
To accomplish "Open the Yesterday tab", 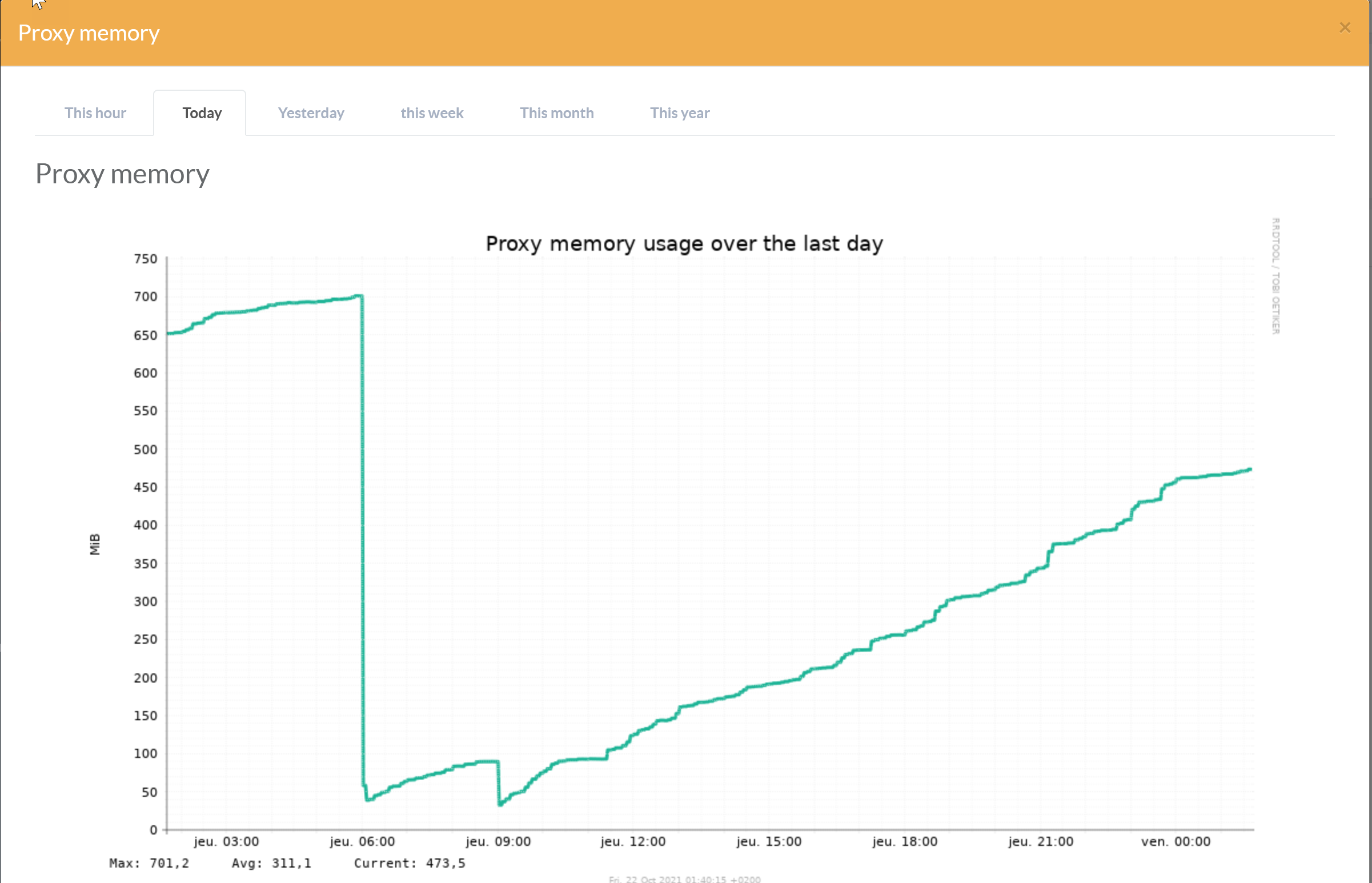I will (311, 113).
